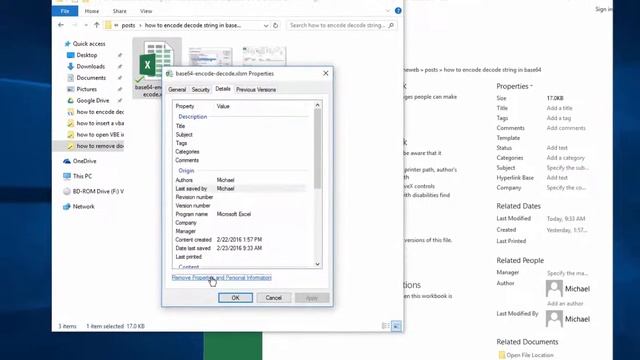This screenshot has width=640, height=360.
Task: Switch to Previous Versions tab
Action: coord(256,90)
